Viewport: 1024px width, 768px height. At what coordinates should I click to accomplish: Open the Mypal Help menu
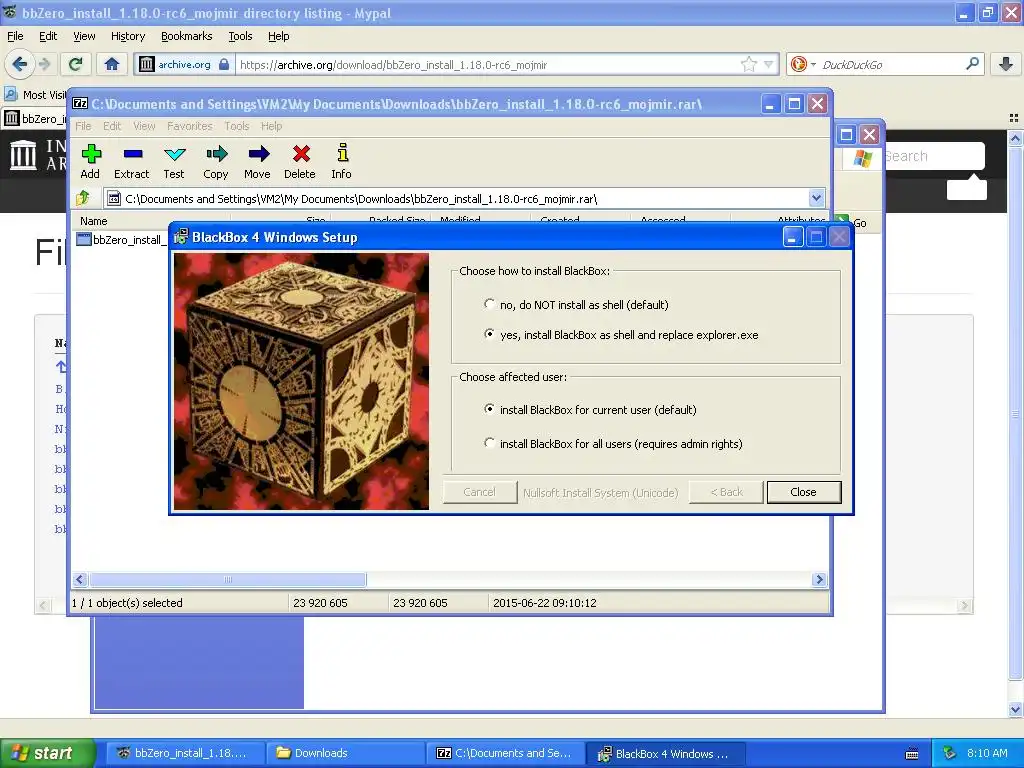click(x=278, y=36)
